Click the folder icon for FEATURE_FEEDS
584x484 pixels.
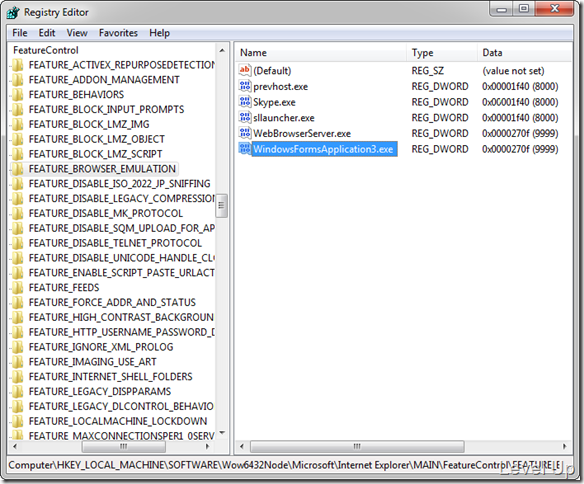point(17,288)
